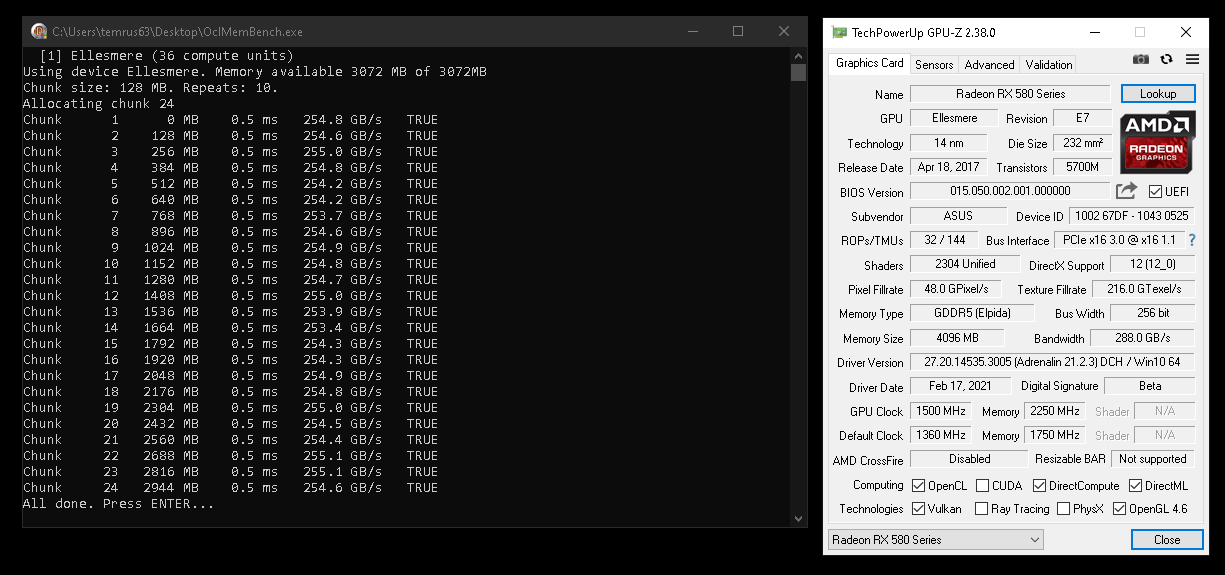This screenshot has height=575, width=1225.
Task: Click the Bandwidth field 288.0 GB/s
Action: point(1142,338)
